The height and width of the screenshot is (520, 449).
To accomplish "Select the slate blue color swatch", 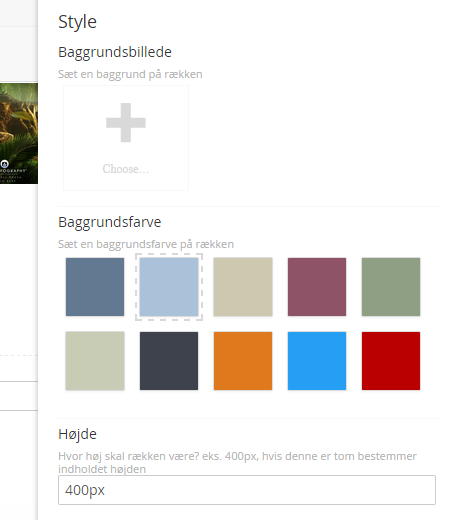I will 95,287.
